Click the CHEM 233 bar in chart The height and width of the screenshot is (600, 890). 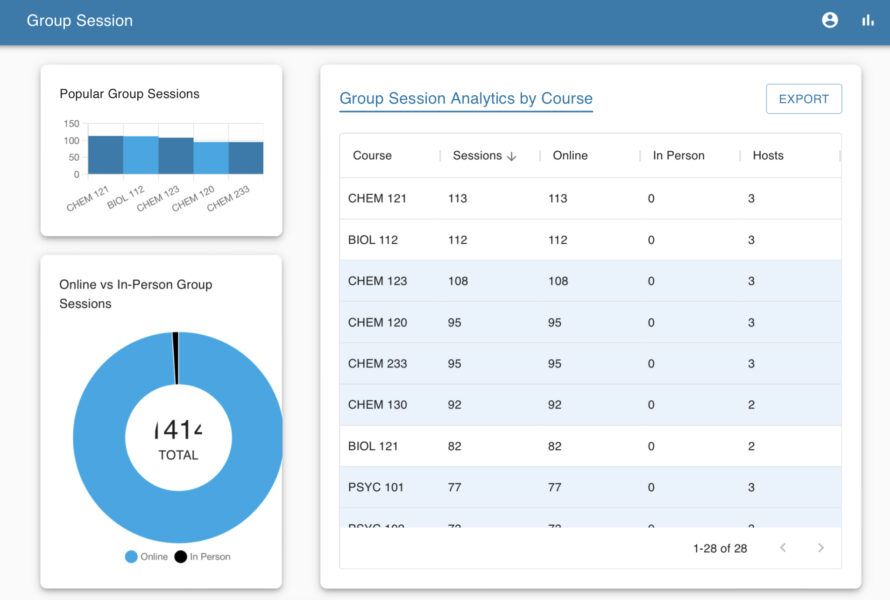tap(246, 158)
